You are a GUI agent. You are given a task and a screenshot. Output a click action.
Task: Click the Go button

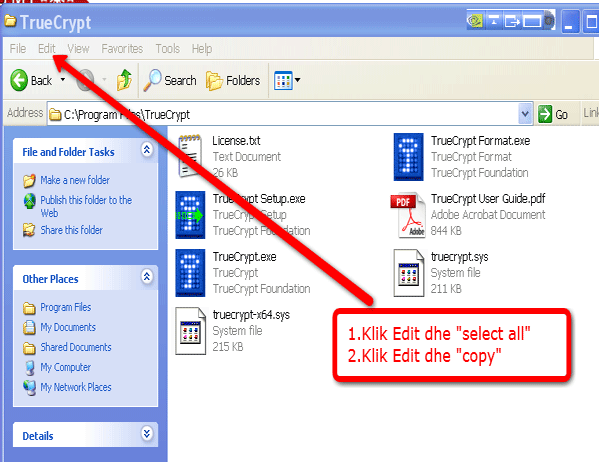(x=553, y=114)
